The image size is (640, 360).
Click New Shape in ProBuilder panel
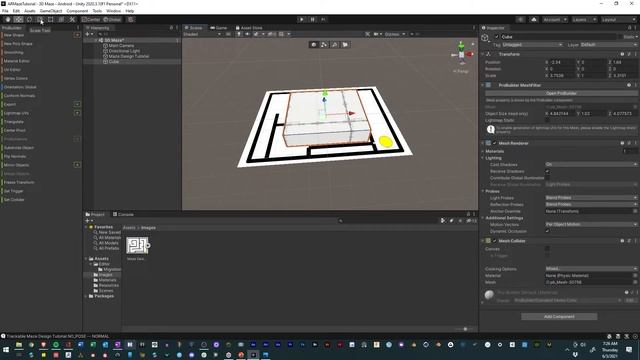(x=14, y=35)
